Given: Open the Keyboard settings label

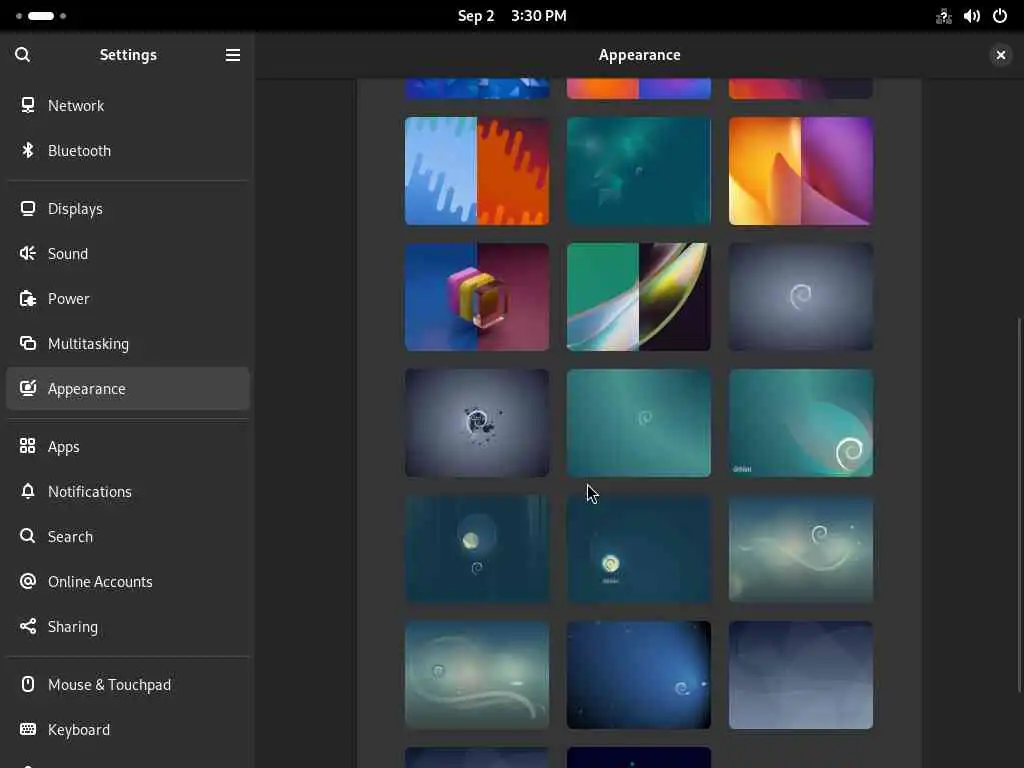Looking at the screenshot, I should 78,729.
